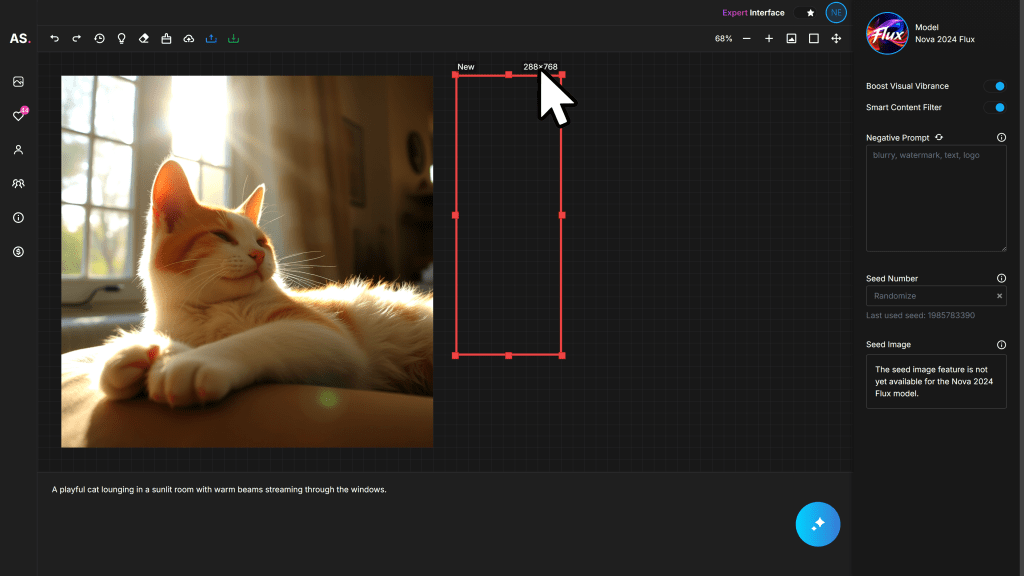The width and height of the screenshot is (1024, 576).
Task: Click the undo arrow in toolbar
Action: tap(55, 39)
